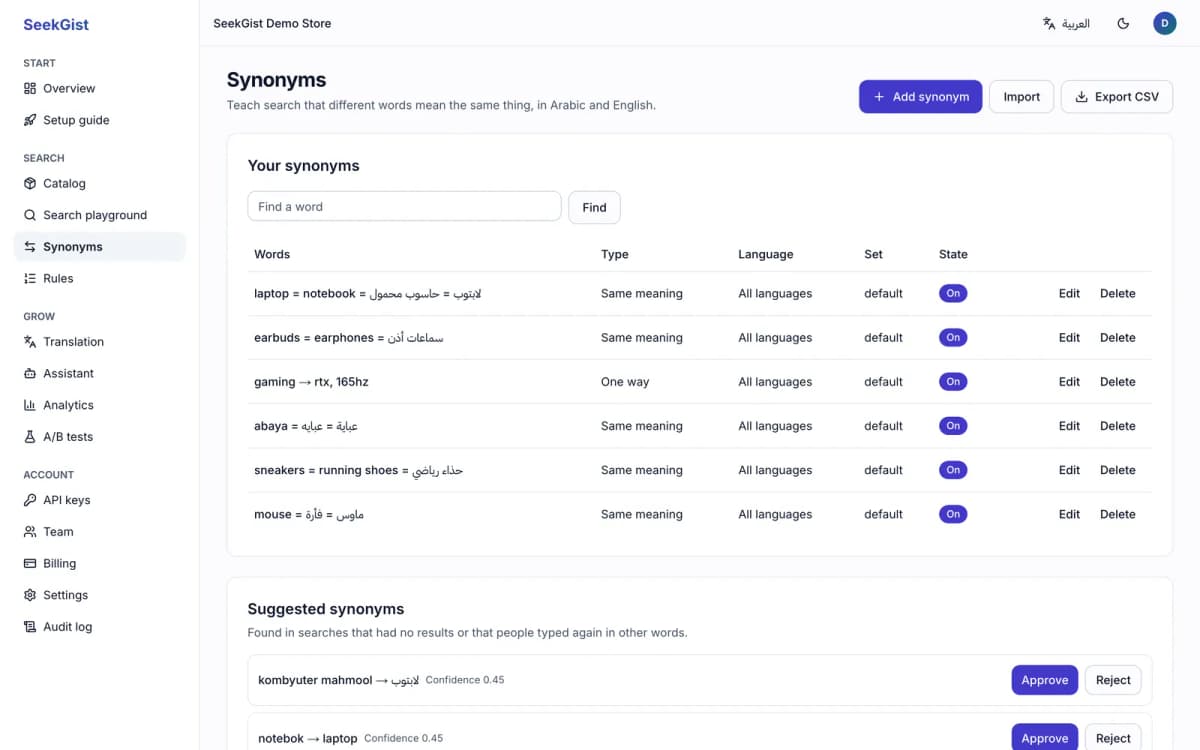Edit the sneakers = running shoes synonym
The height and width of the screenshot is (750, 1200).
tap(1069, 470)
